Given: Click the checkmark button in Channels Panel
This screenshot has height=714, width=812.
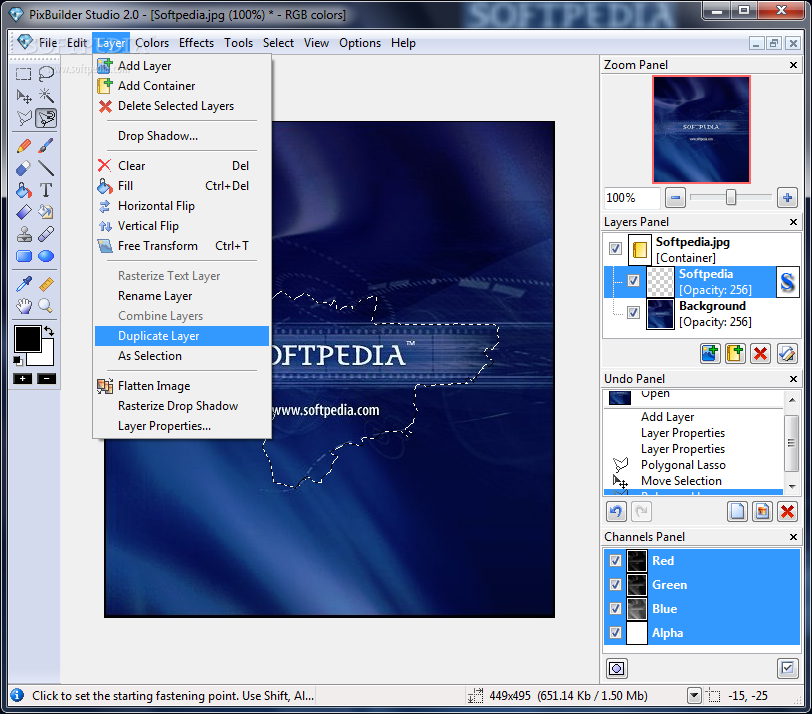Looking at the screenshot, I should pos(787,668).
